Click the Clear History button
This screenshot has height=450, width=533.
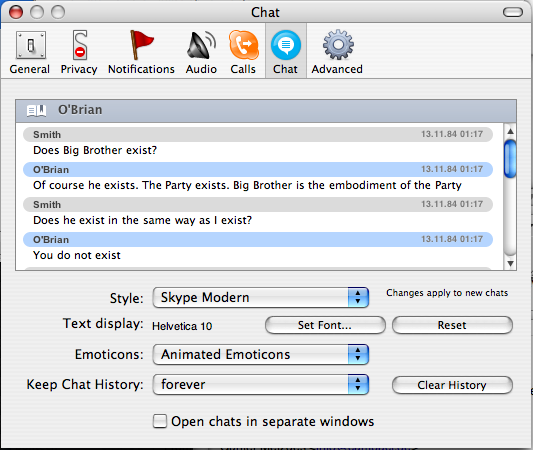pyautogui.click(x=452, y=385)
